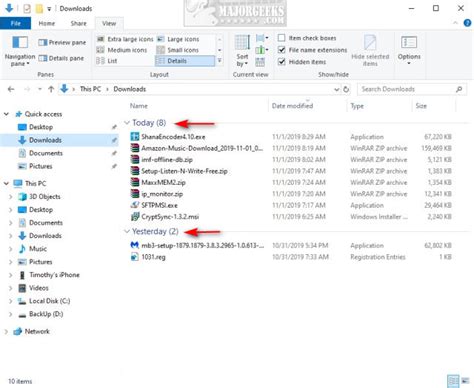
Task: Expand Local Disk (C:) node
Action: pyautogui.click(x=11, y=301)
